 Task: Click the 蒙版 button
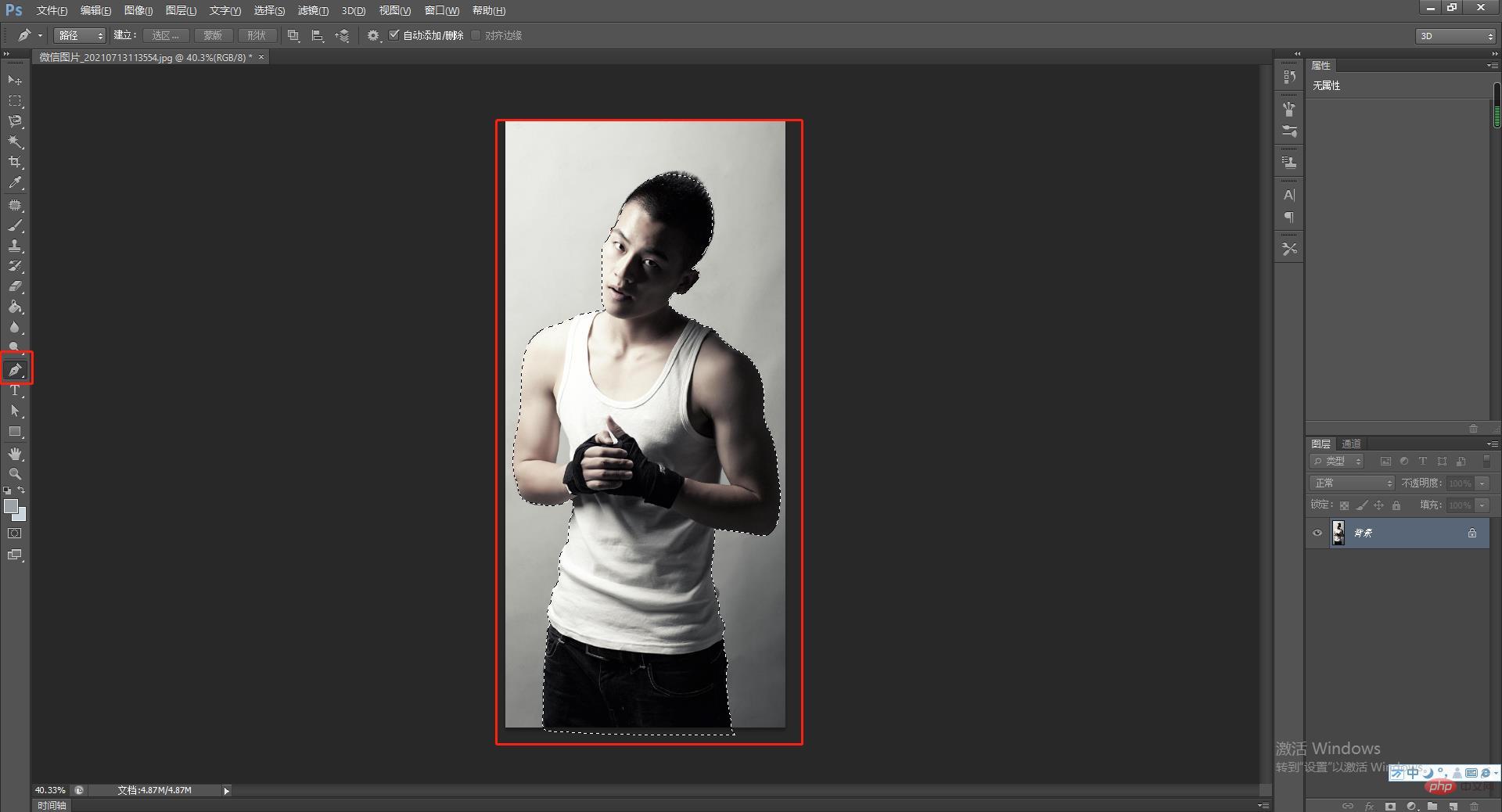click(x=213, y=35)
